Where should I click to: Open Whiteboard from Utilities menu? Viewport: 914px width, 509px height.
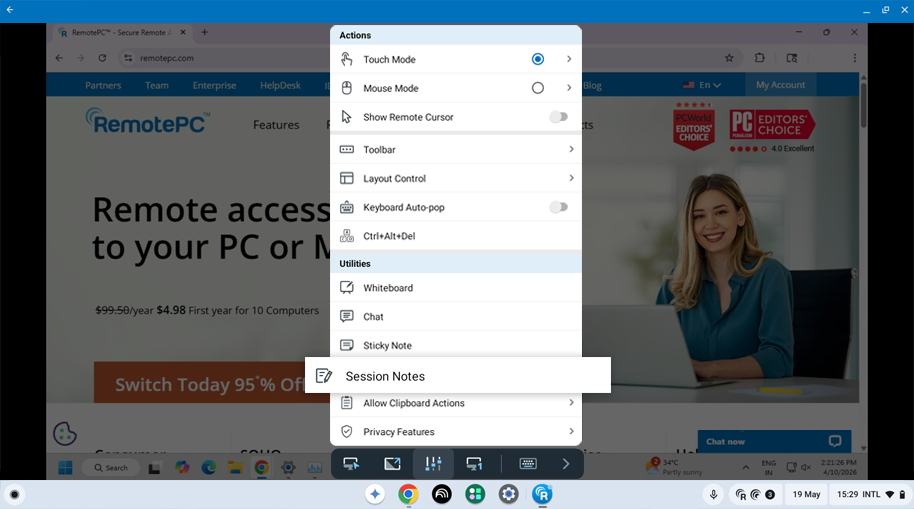(456, 287)
